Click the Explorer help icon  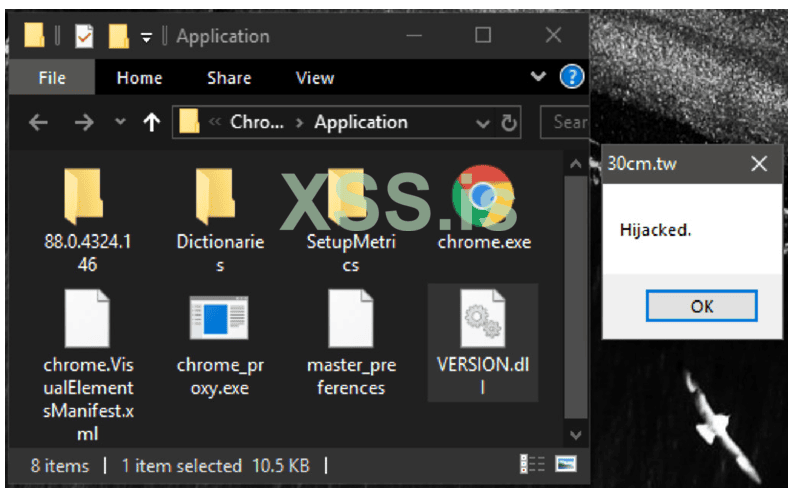572,77
